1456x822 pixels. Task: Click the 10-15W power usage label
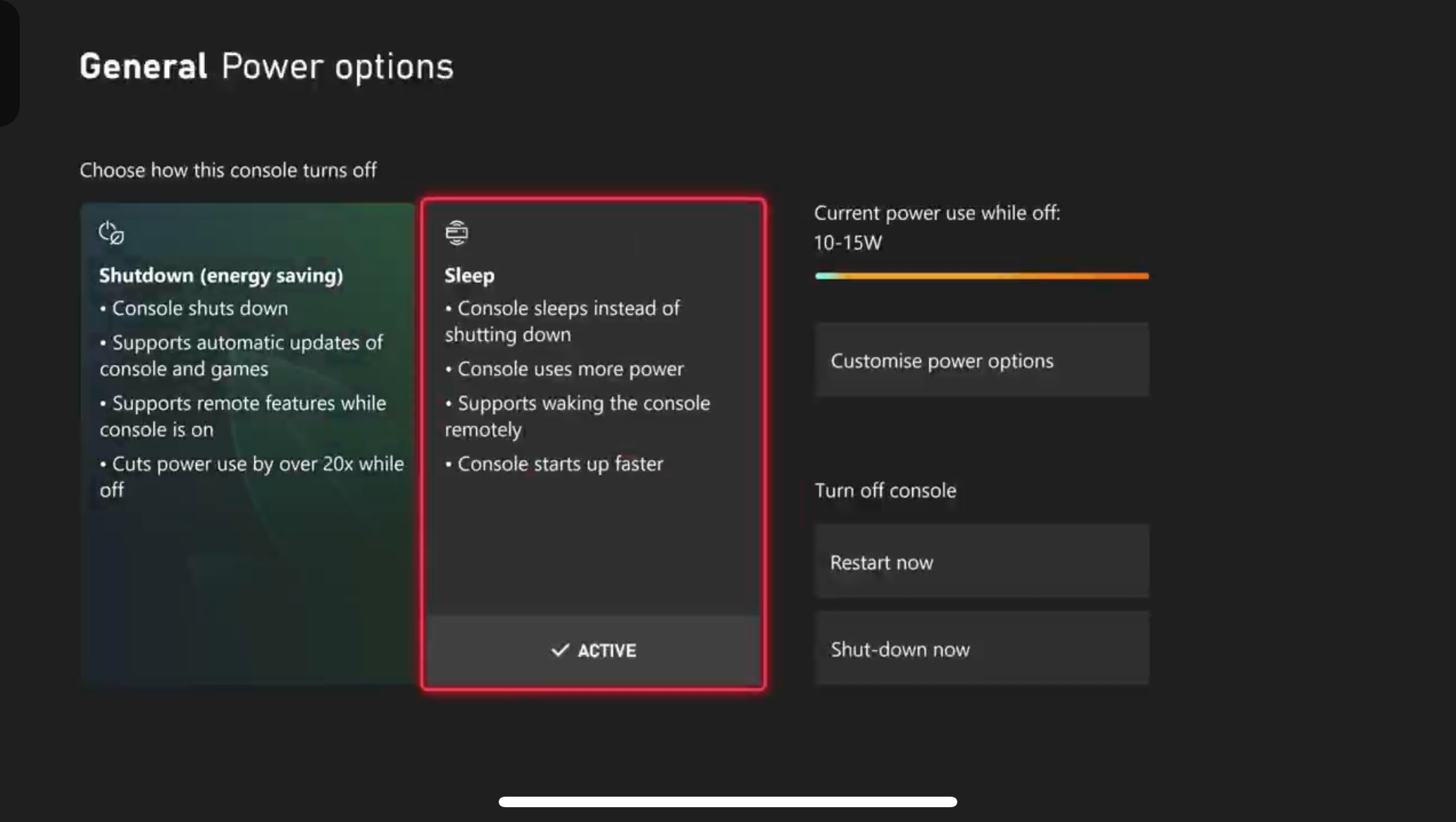tap(847, 242)
